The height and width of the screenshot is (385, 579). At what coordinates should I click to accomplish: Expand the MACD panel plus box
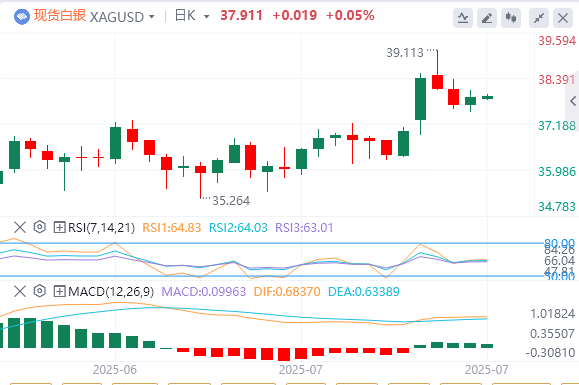click(59, 291)
